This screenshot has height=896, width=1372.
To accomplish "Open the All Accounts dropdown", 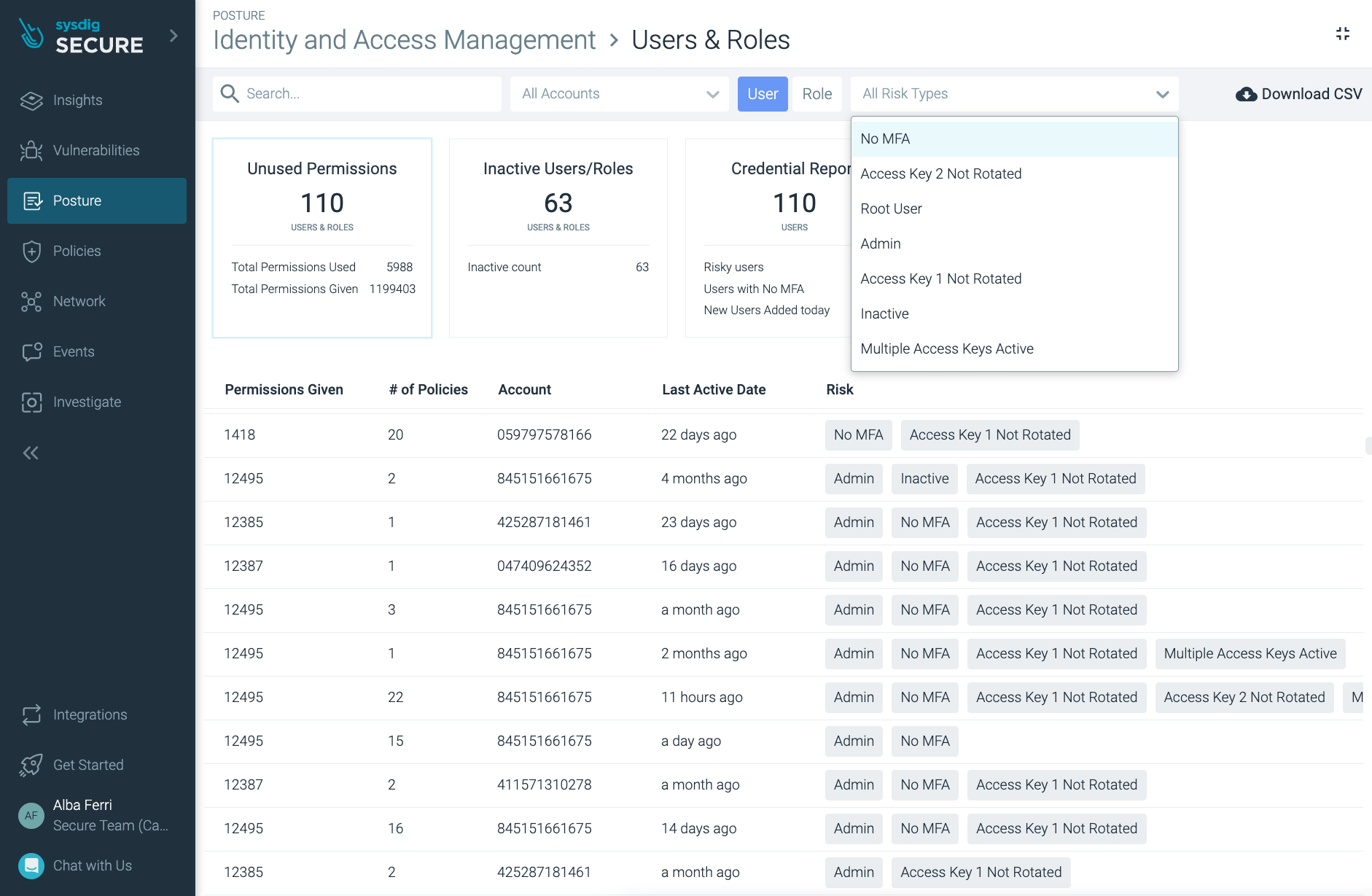I will click(620, 93).
